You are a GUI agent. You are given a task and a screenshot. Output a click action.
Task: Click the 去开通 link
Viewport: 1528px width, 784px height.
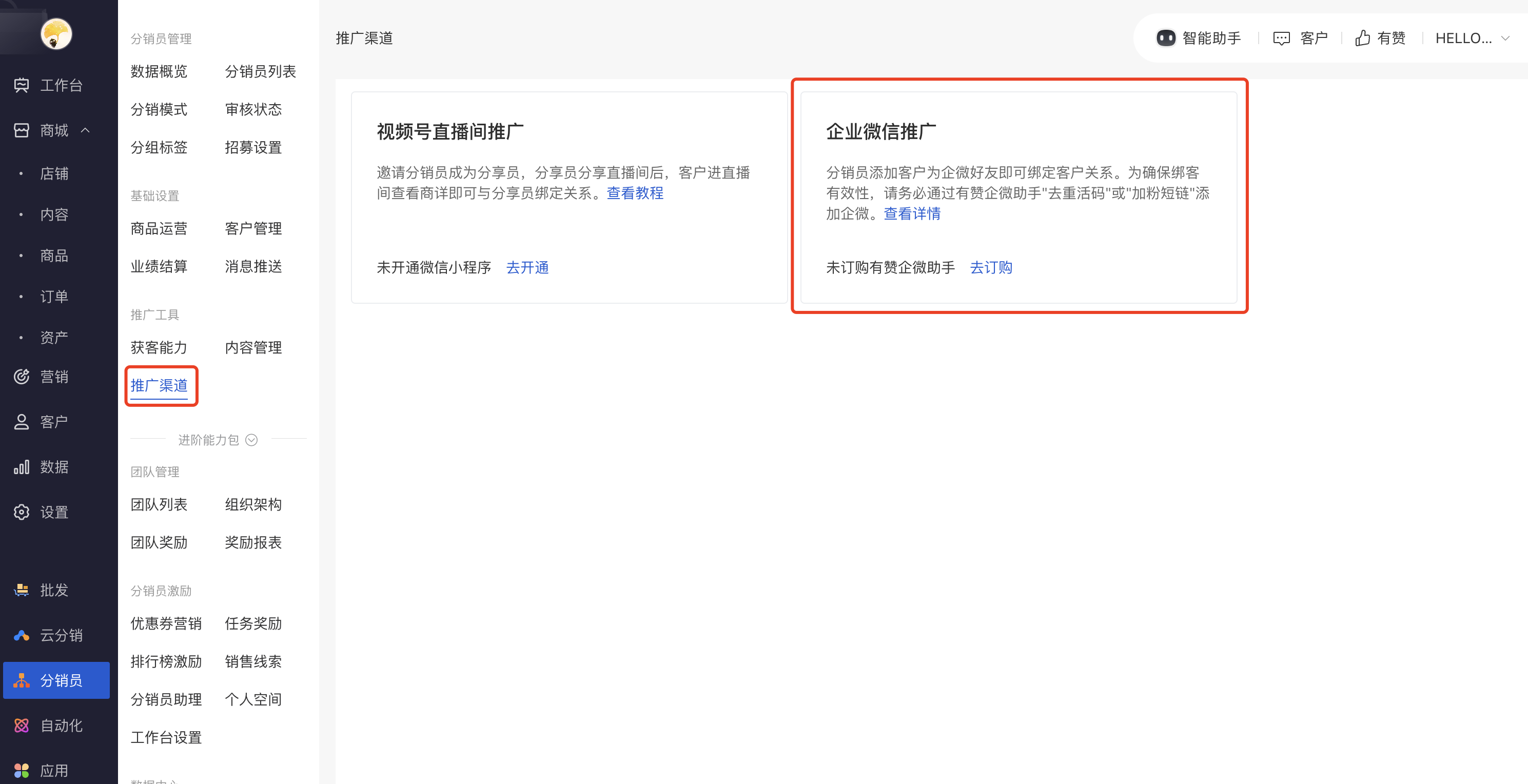pyautogui.click(x=527, y=267)
